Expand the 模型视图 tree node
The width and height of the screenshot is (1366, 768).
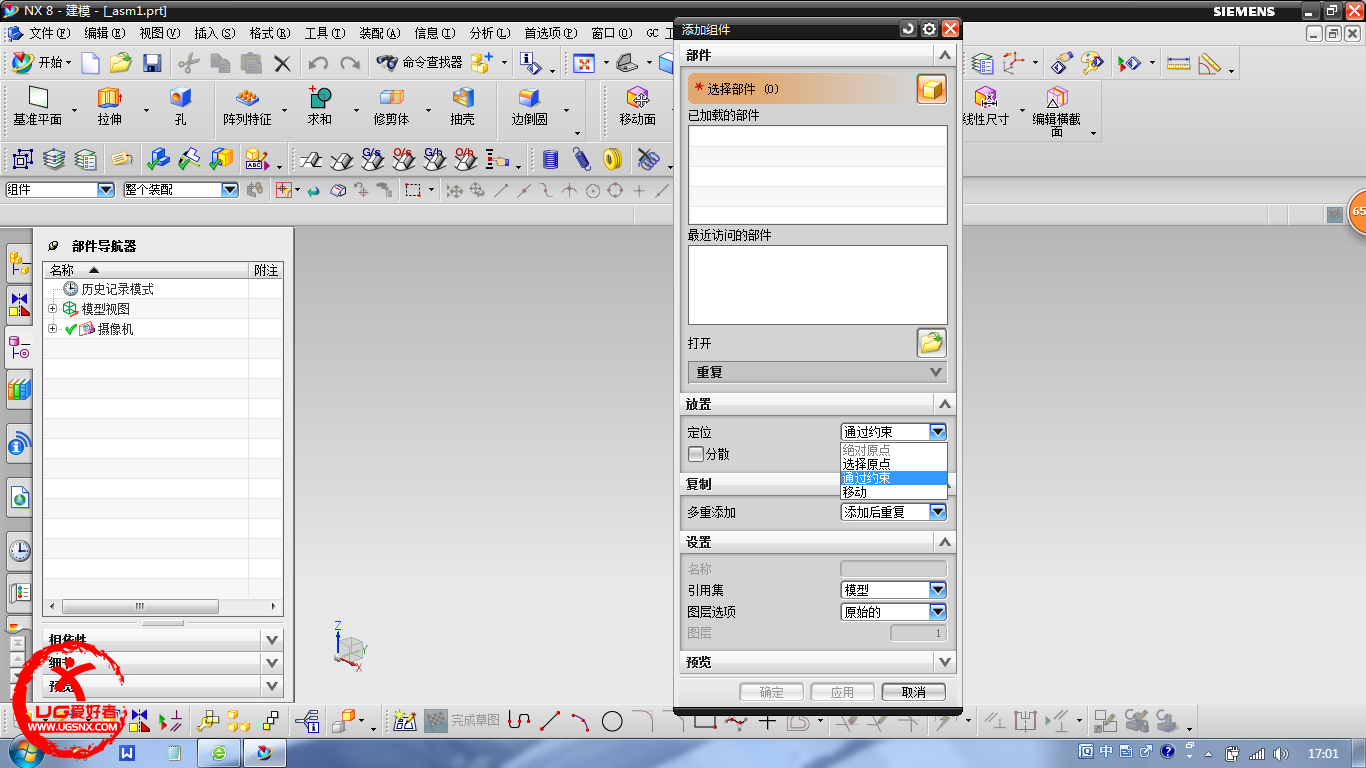52,309
